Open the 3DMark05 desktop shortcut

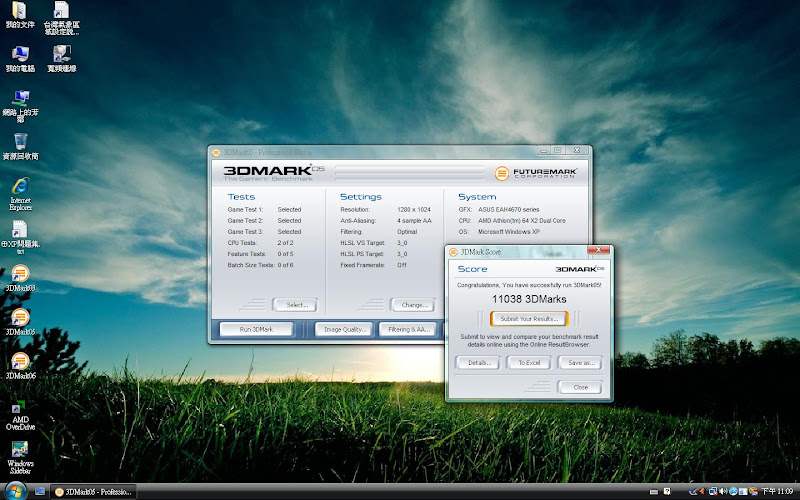pyautogui.click(x=20, y=322)
